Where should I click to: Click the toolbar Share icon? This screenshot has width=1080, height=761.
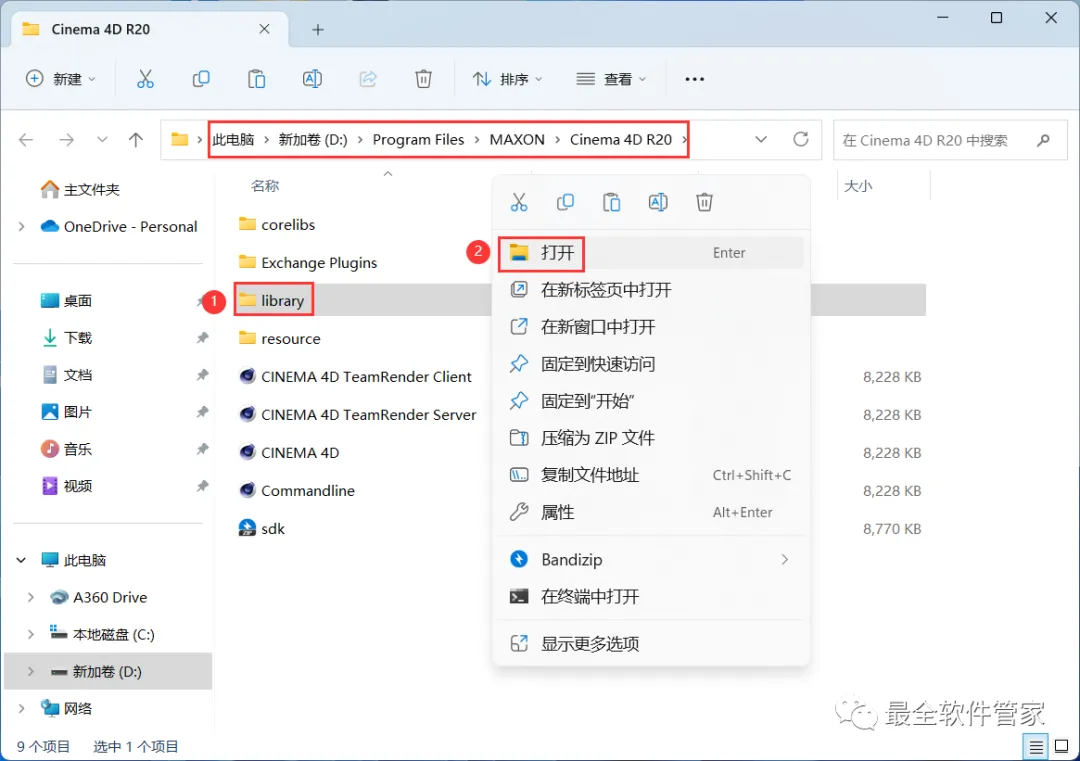[368, 79]
